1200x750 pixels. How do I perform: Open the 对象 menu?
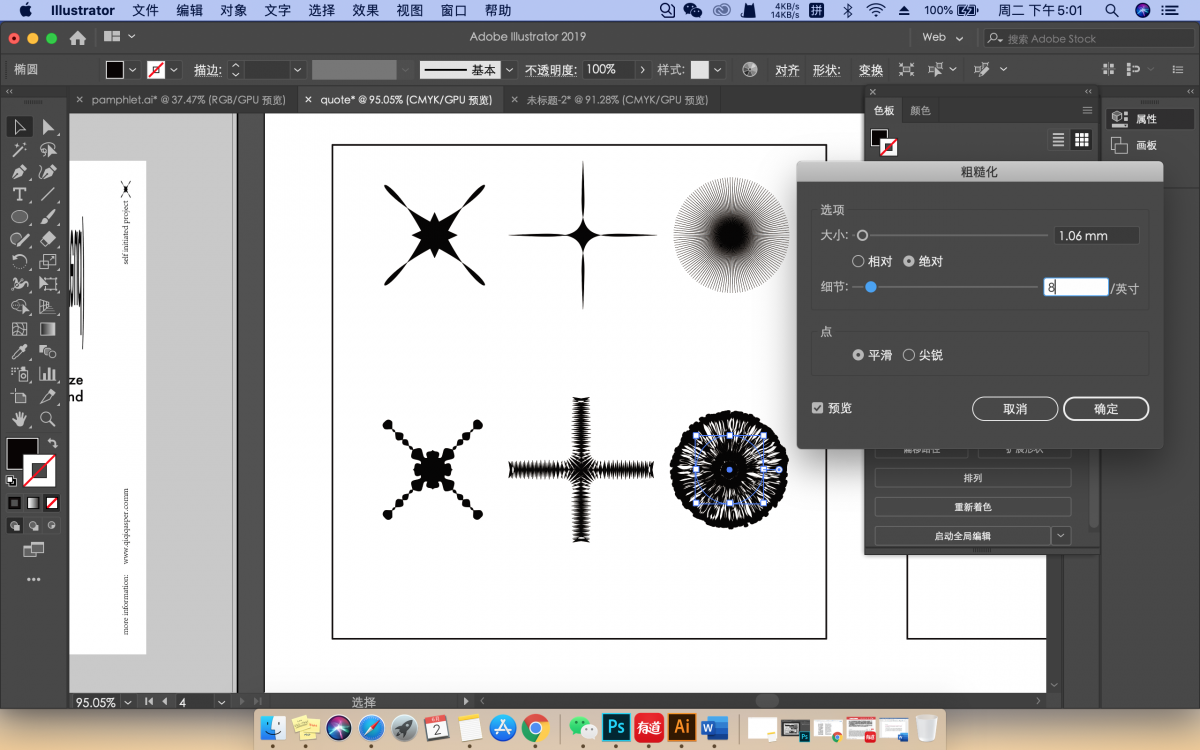(233, 10)
